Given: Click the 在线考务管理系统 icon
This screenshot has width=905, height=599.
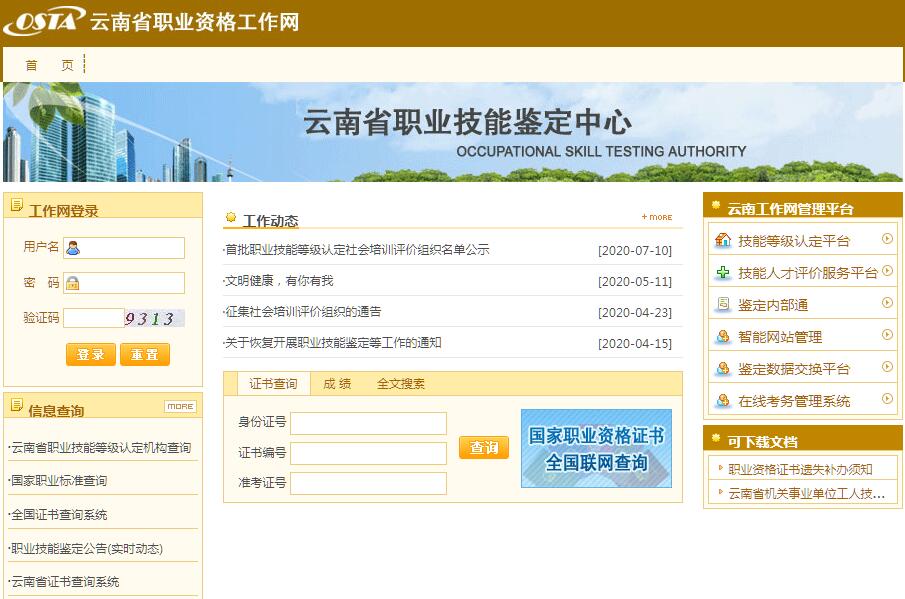Looking at the screenshot, I should click(x=723, y=401).
